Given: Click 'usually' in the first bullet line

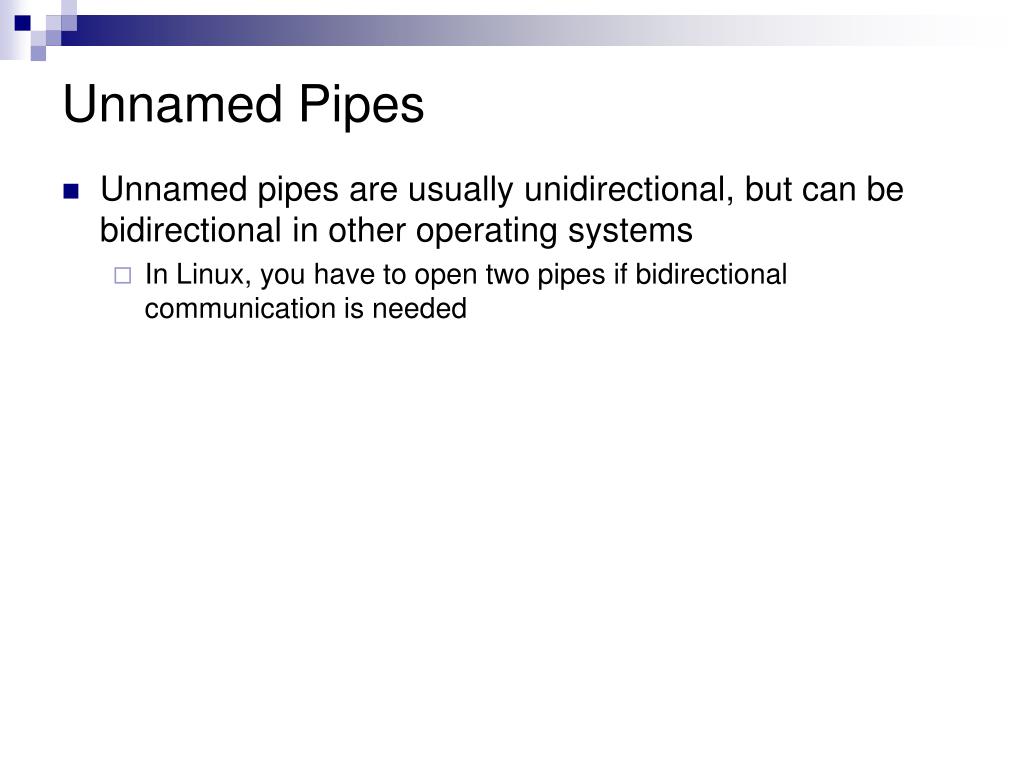Looking at the screenshot, I should click(460, 190).
